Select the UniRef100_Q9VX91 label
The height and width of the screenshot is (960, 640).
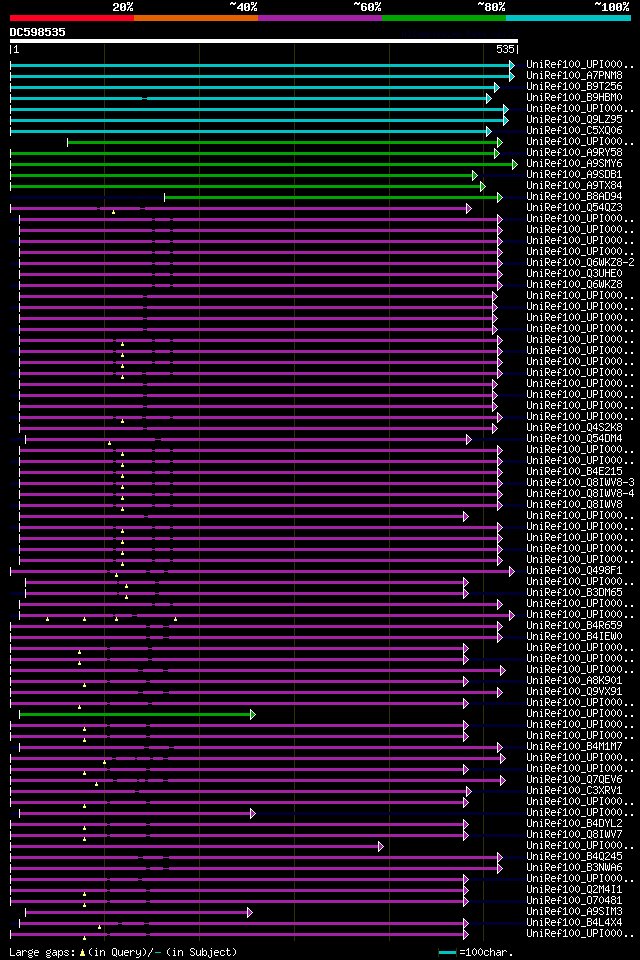(574, 691)
